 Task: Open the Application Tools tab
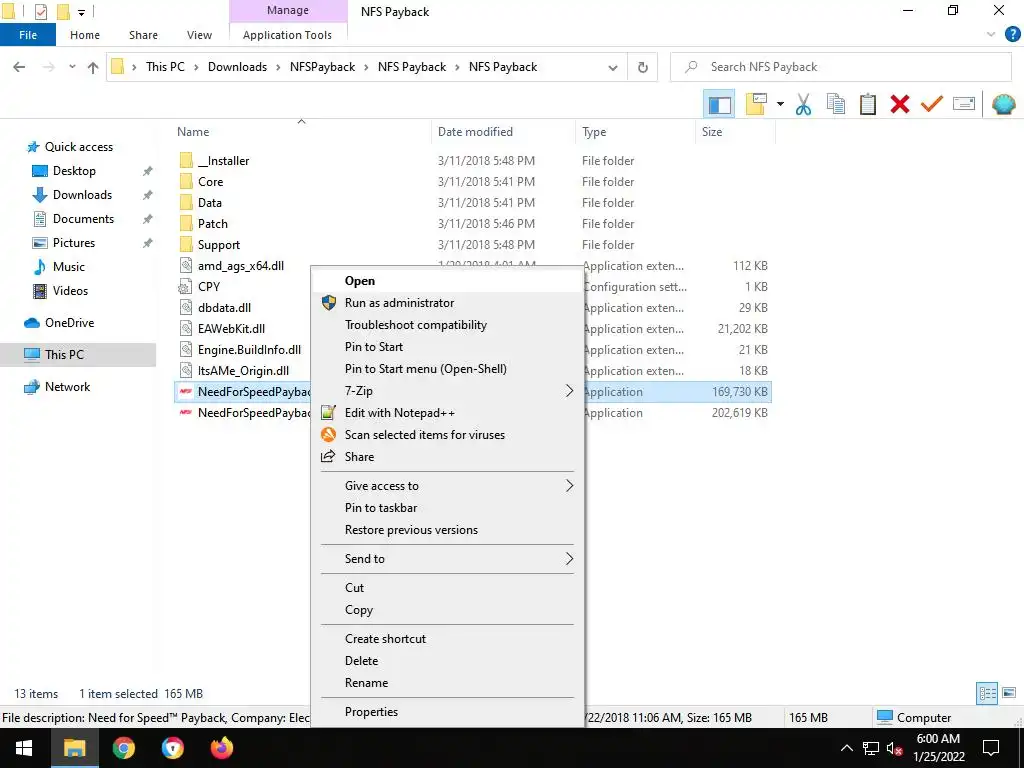[287, 35]
